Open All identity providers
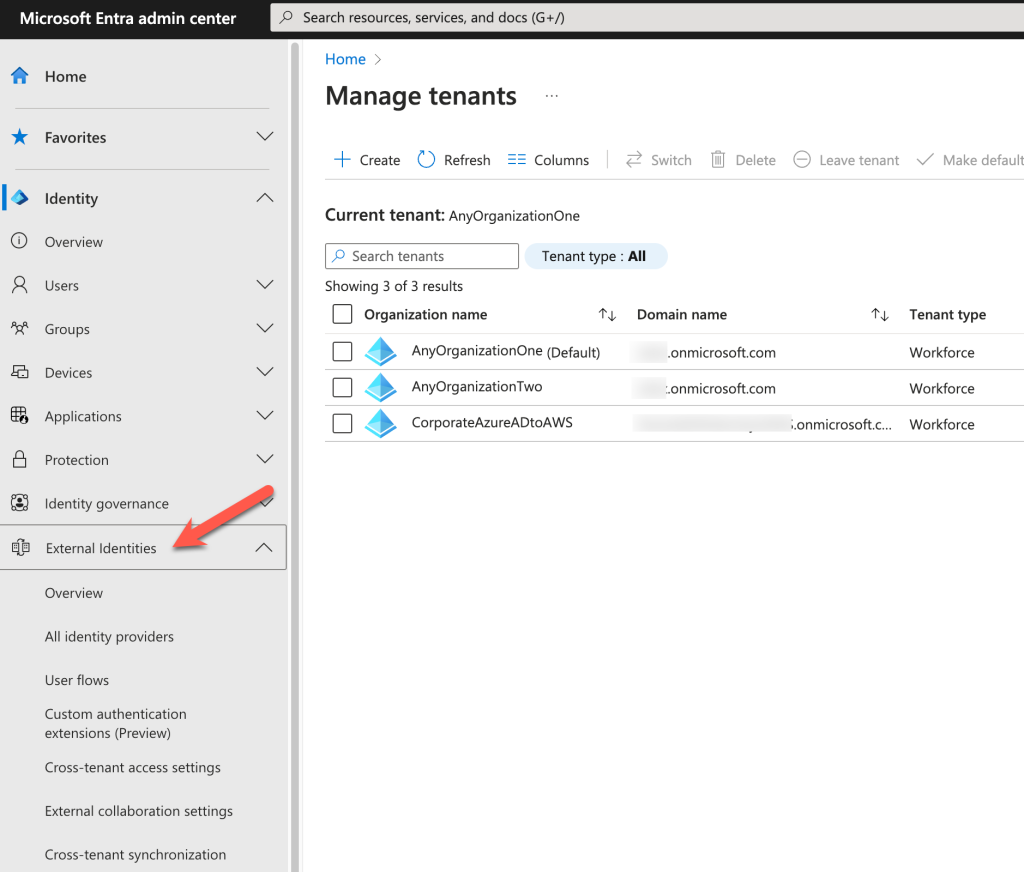 [109, 637]
